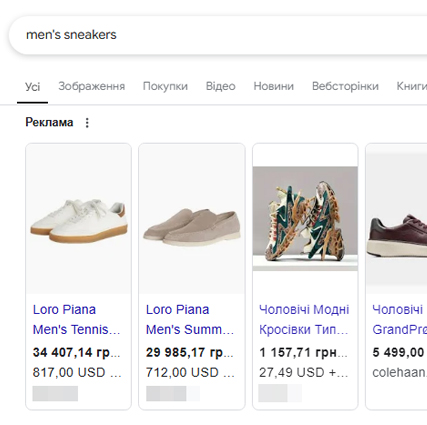Open the Чоловічі GrandPro product link
The width and height of the screenshot is (427, 425).
400,320
